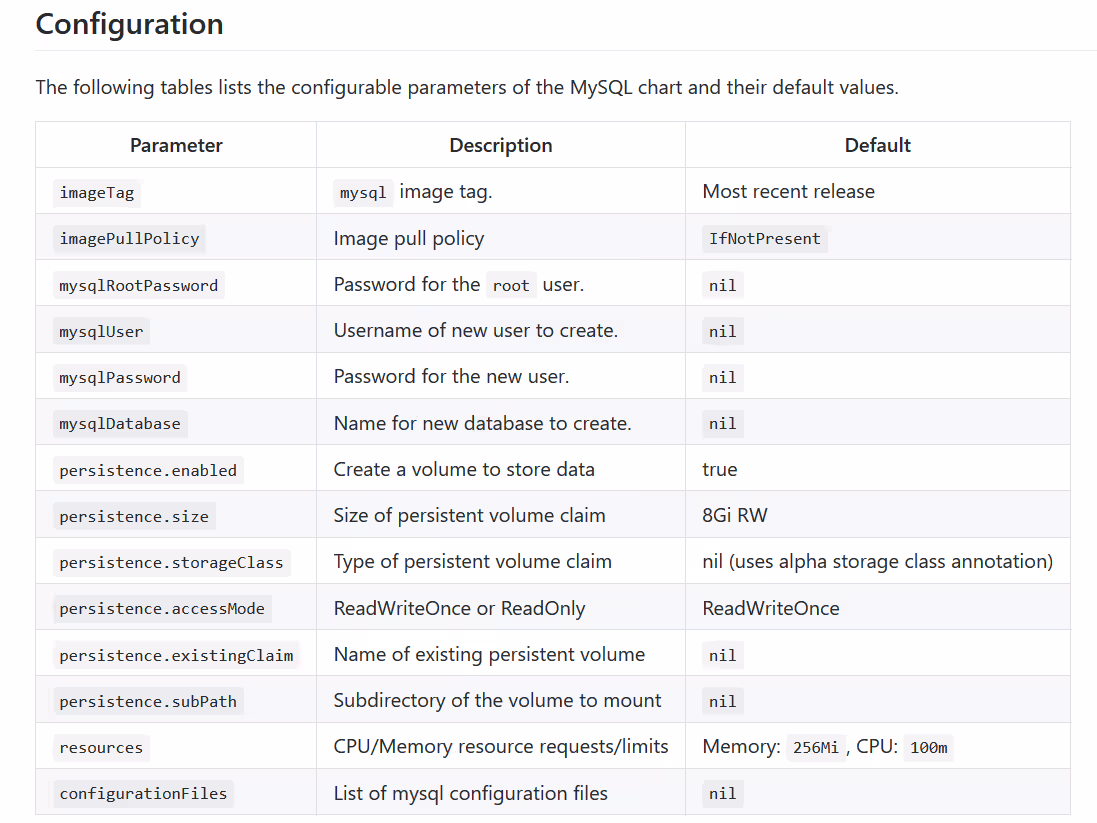Select the mysqlPassword parameter code
Image resolution: width=1097 pixels, height=823 pixels.
[120, 378]
